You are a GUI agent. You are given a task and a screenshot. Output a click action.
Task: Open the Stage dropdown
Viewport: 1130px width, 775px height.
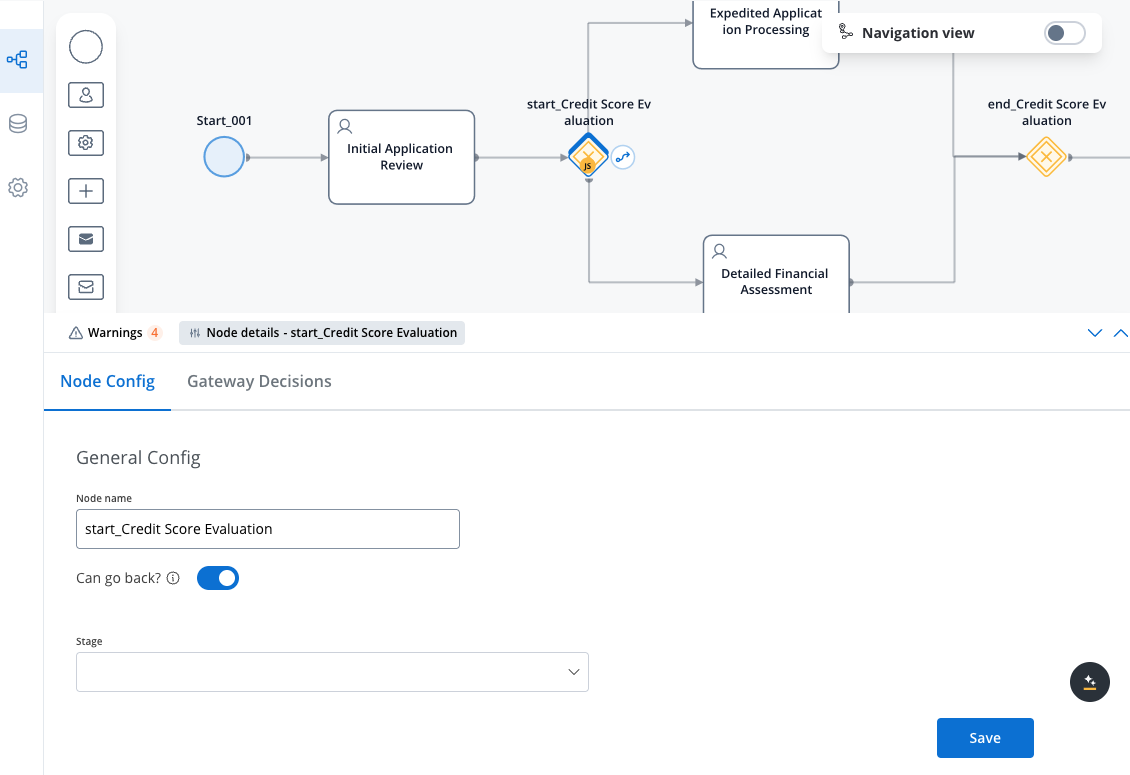[x=332, y=672]
